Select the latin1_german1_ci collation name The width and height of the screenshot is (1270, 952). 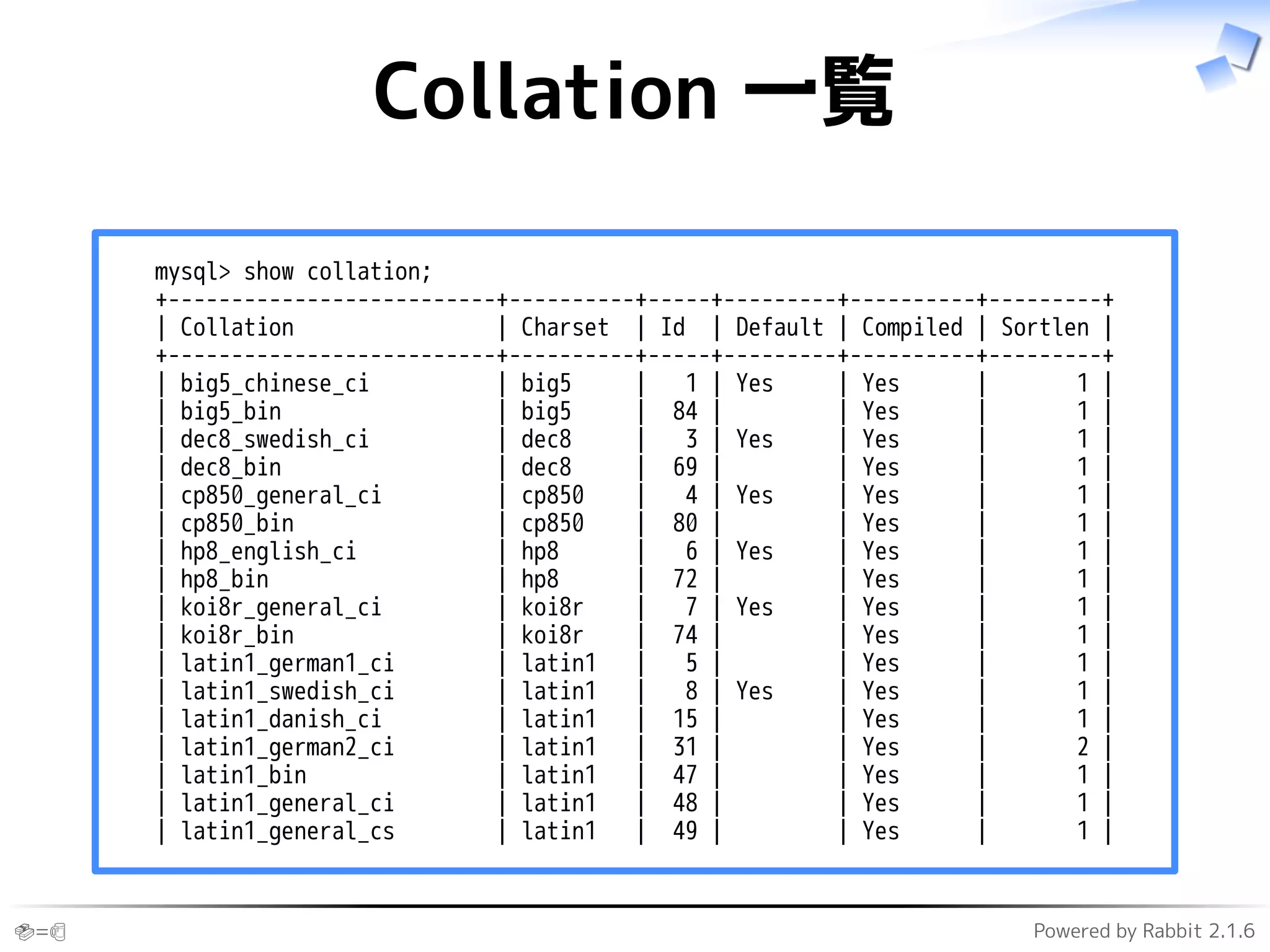point(287,664)
